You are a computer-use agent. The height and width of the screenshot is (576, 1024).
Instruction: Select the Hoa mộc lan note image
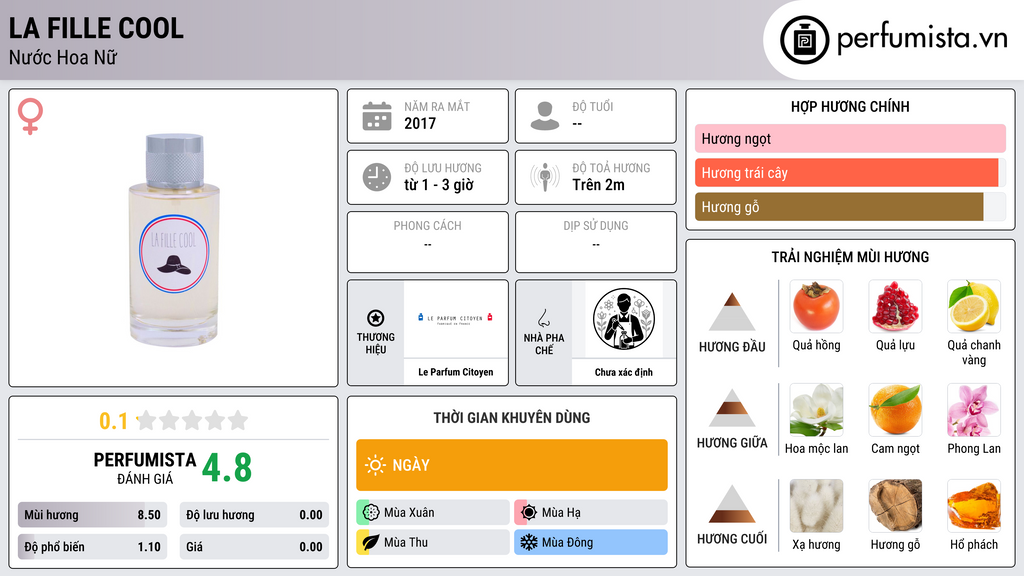[816, 409]
